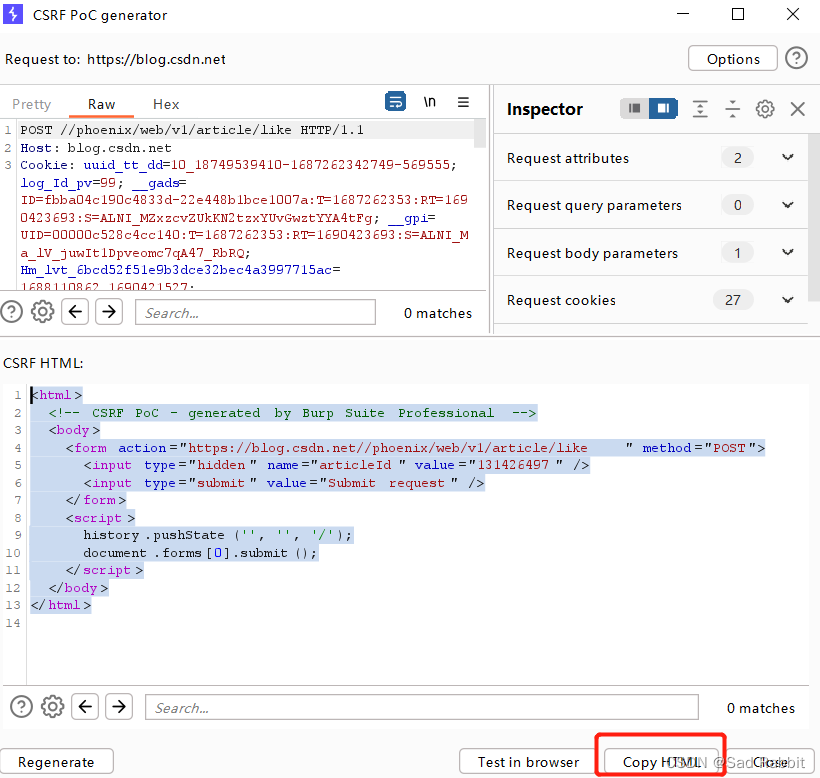
Task: Close the Inspector panel
Action: 798,109
